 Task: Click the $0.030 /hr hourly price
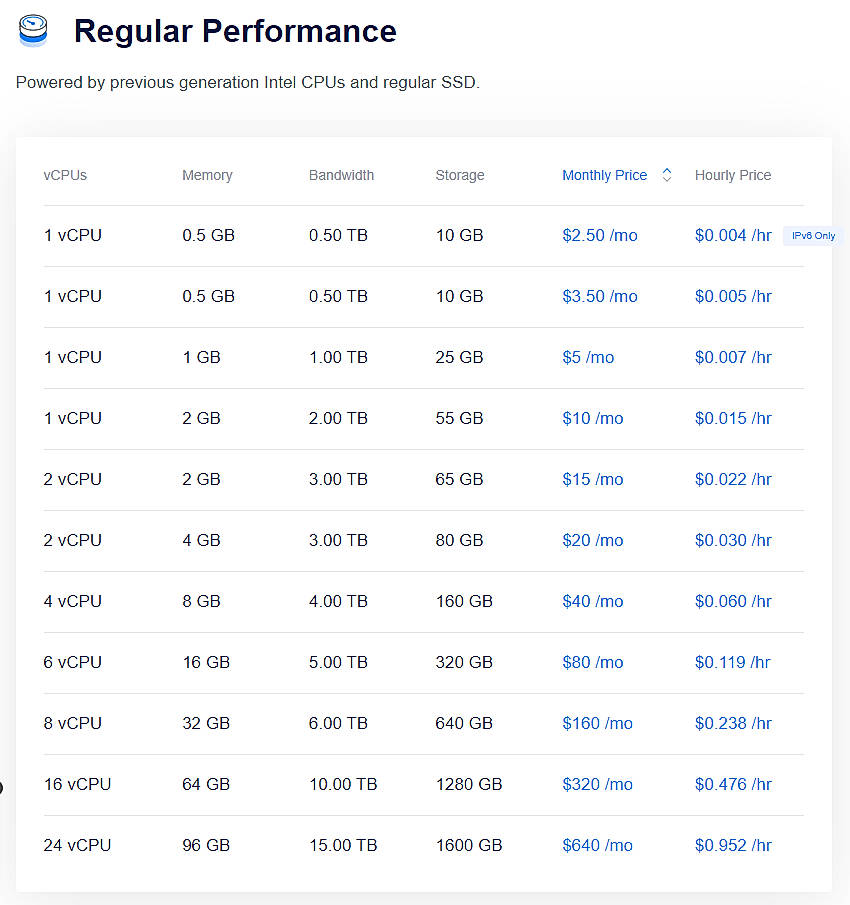pos(733,540)
